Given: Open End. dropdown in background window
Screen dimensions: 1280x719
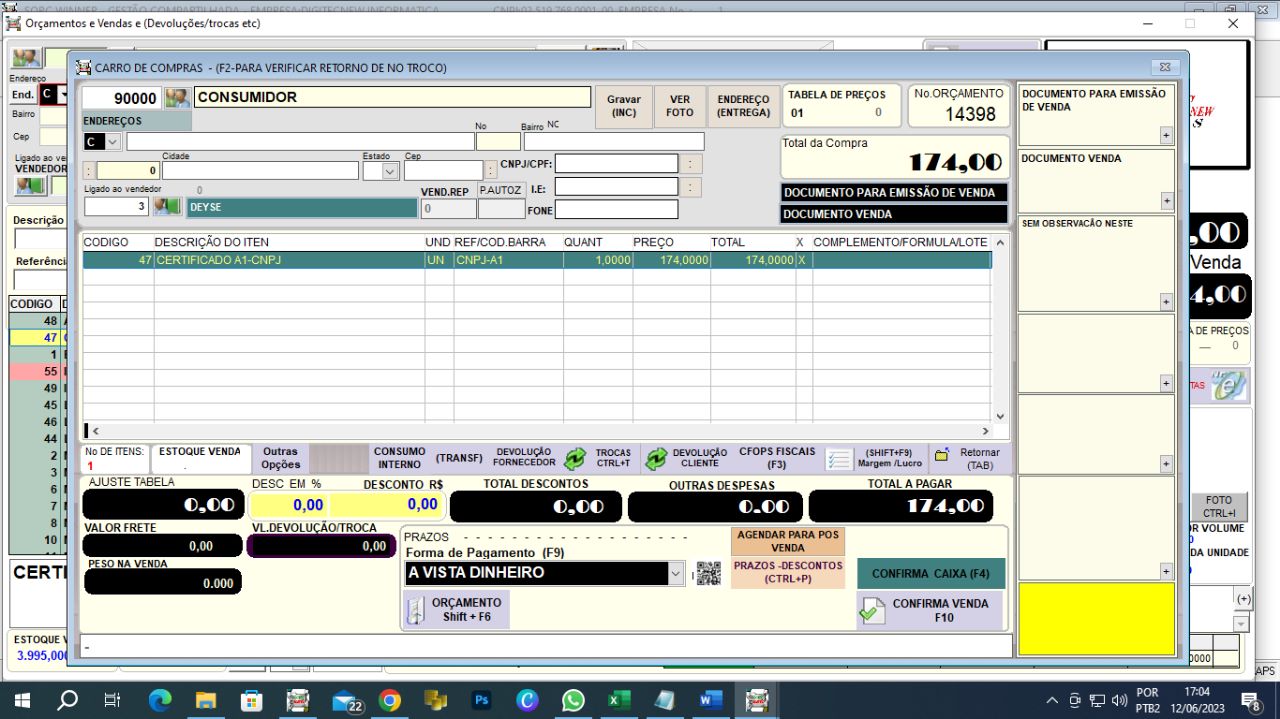Looking at the screenshot, I should click(x=64, y=94).
